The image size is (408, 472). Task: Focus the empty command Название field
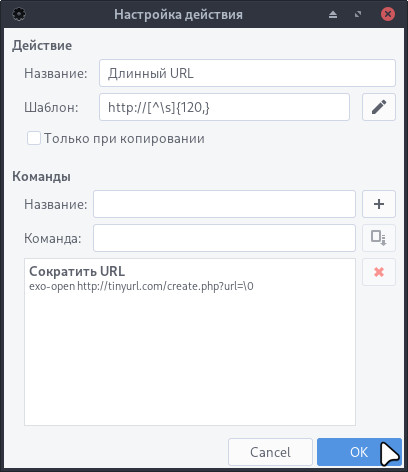(x=224, y=204)
